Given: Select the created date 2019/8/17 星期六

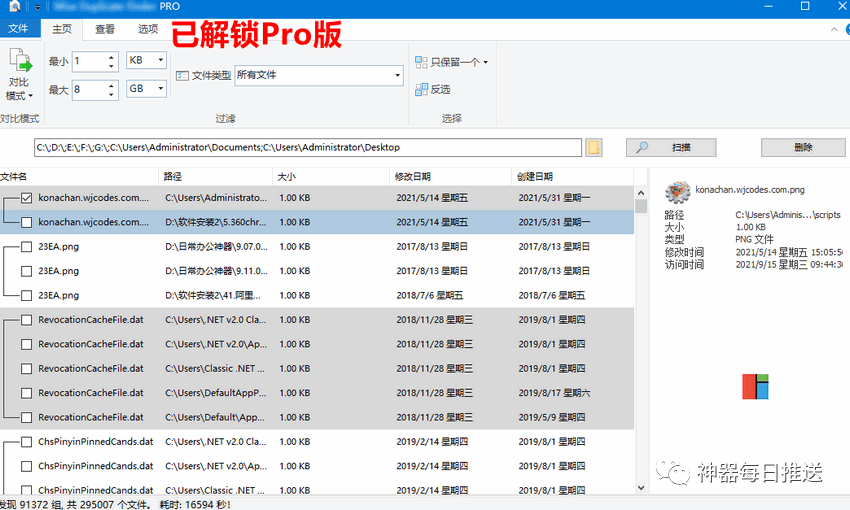Looking at the screenshot, I should [554, 393].
